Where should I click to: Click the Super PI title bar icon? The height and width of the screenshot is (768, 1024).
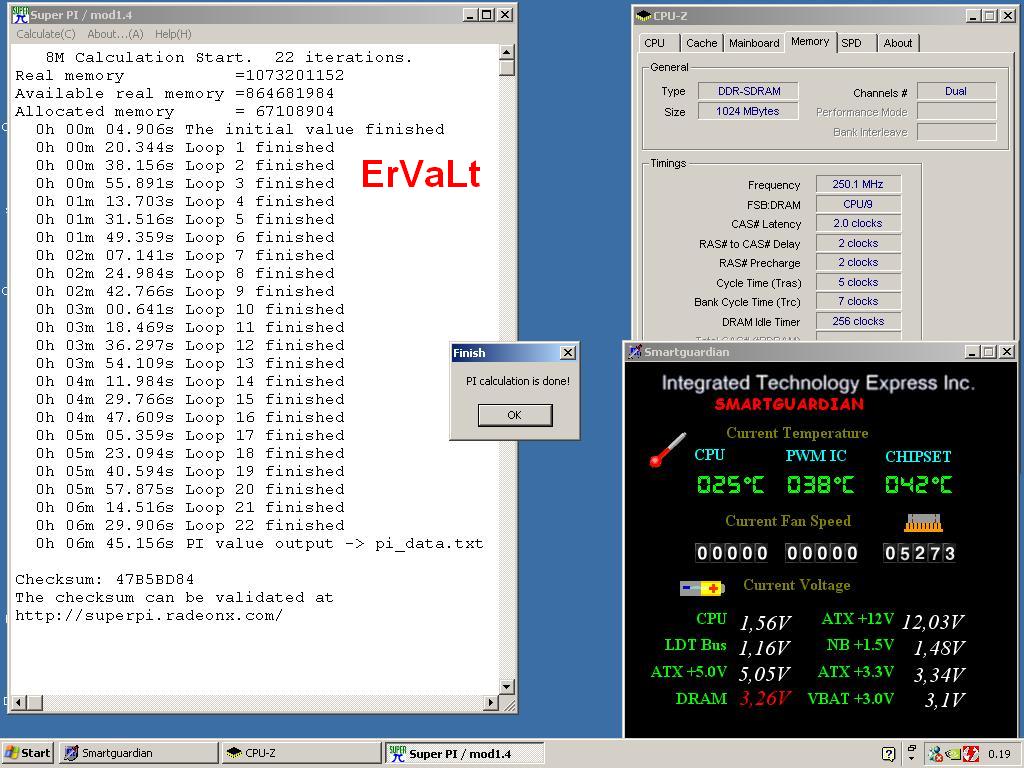click(x=19, y=15)
